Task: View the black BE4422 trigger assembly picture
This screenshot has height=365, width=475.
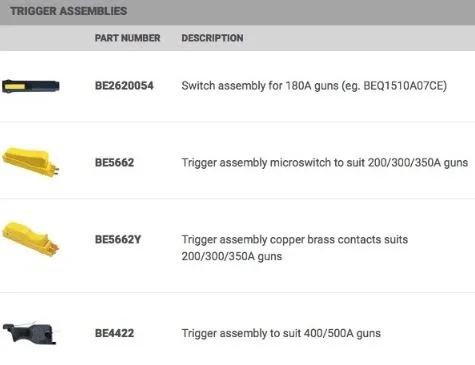Action: 29,333
